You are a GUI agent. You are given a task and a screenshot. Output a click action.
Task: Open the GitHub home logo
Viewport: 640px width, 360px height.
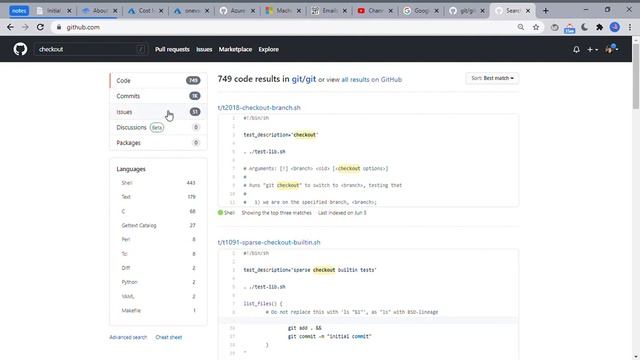[x=20, y=49]
